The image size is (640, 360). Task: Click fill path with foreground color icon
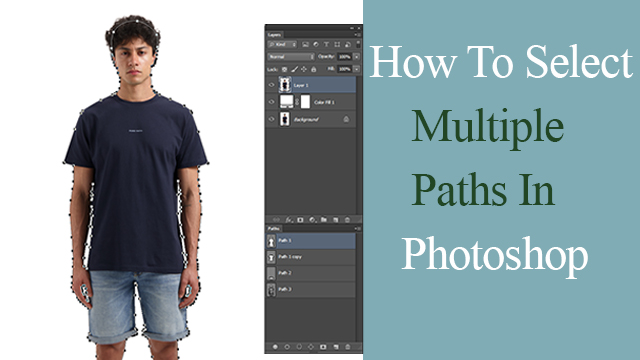tap(275, 347)
